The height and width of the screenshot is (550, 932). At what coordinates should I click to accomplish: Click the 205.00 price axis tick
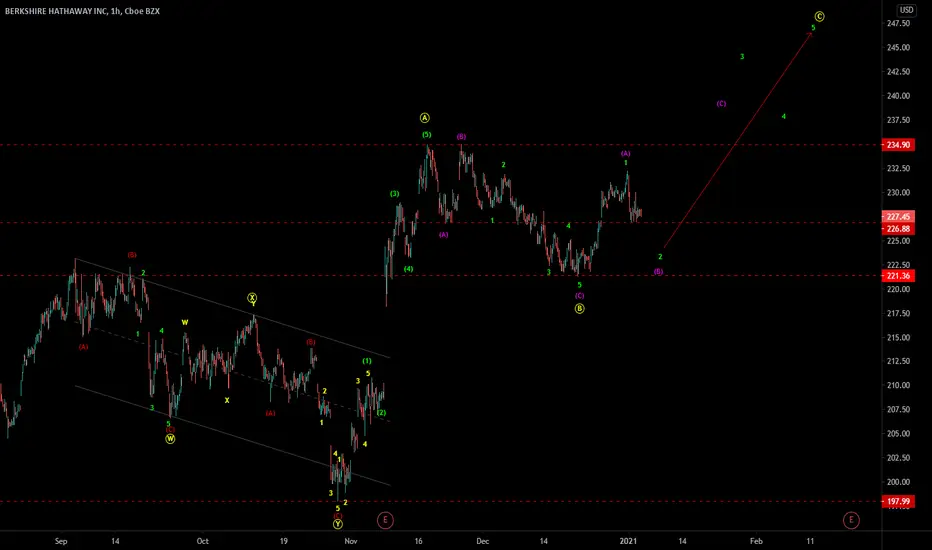click(x=898, y=433)
